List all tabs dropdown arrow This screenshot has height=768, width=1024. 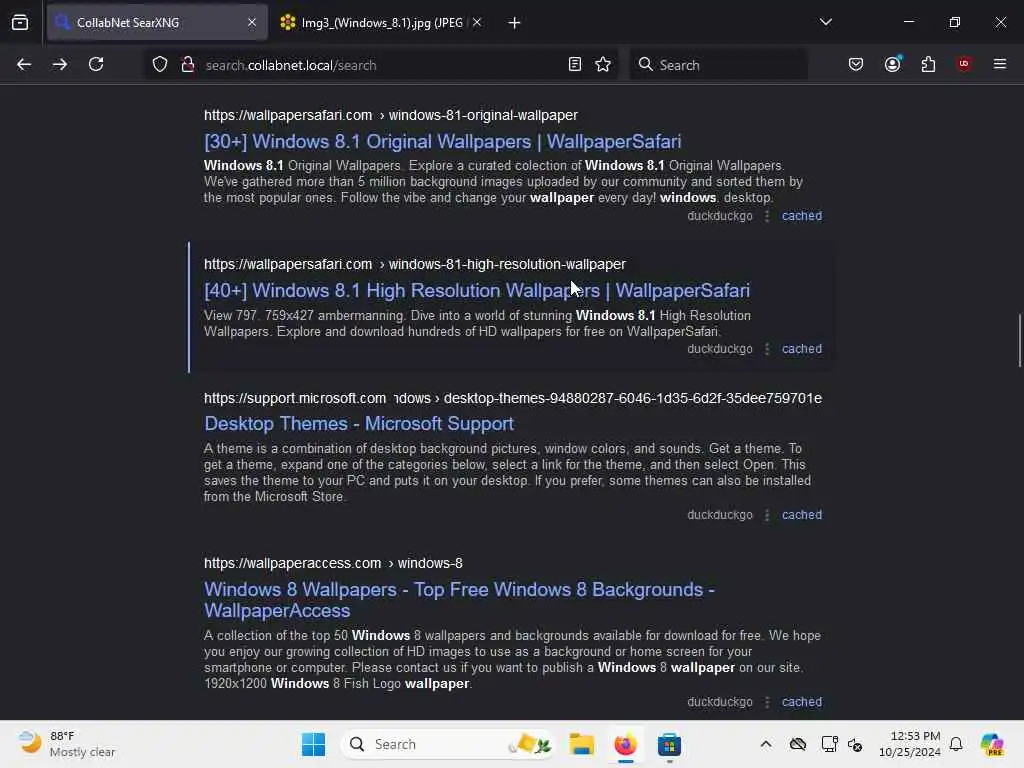point(825,22)
